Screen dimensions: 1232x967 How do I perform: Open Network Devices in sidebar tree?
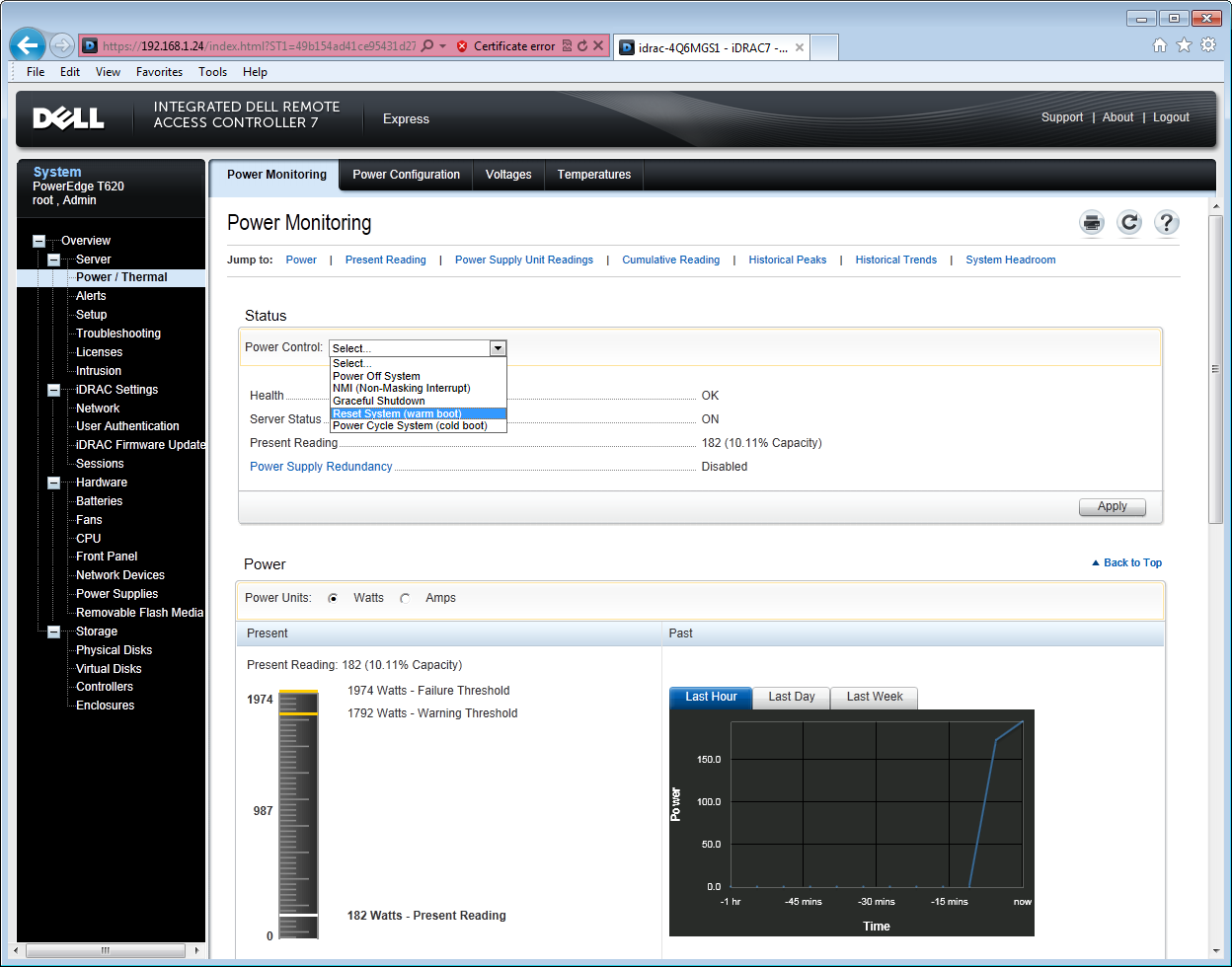point(120,575)
